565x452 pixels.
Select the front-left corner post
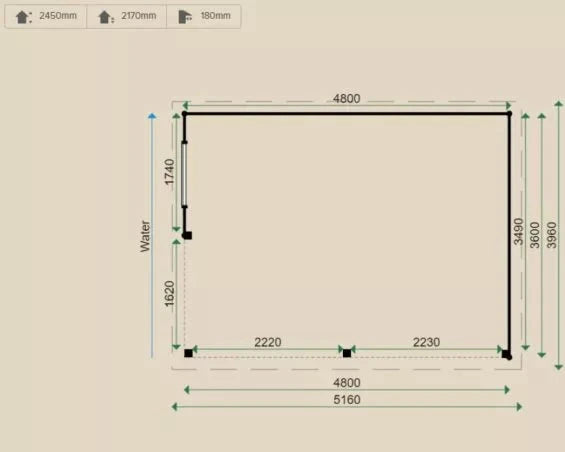coord(188,353)
